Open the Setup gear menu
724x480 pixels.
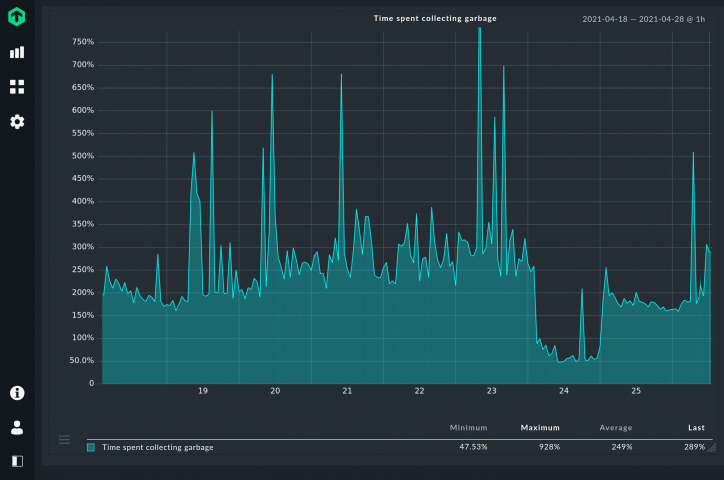click(17, 122)
